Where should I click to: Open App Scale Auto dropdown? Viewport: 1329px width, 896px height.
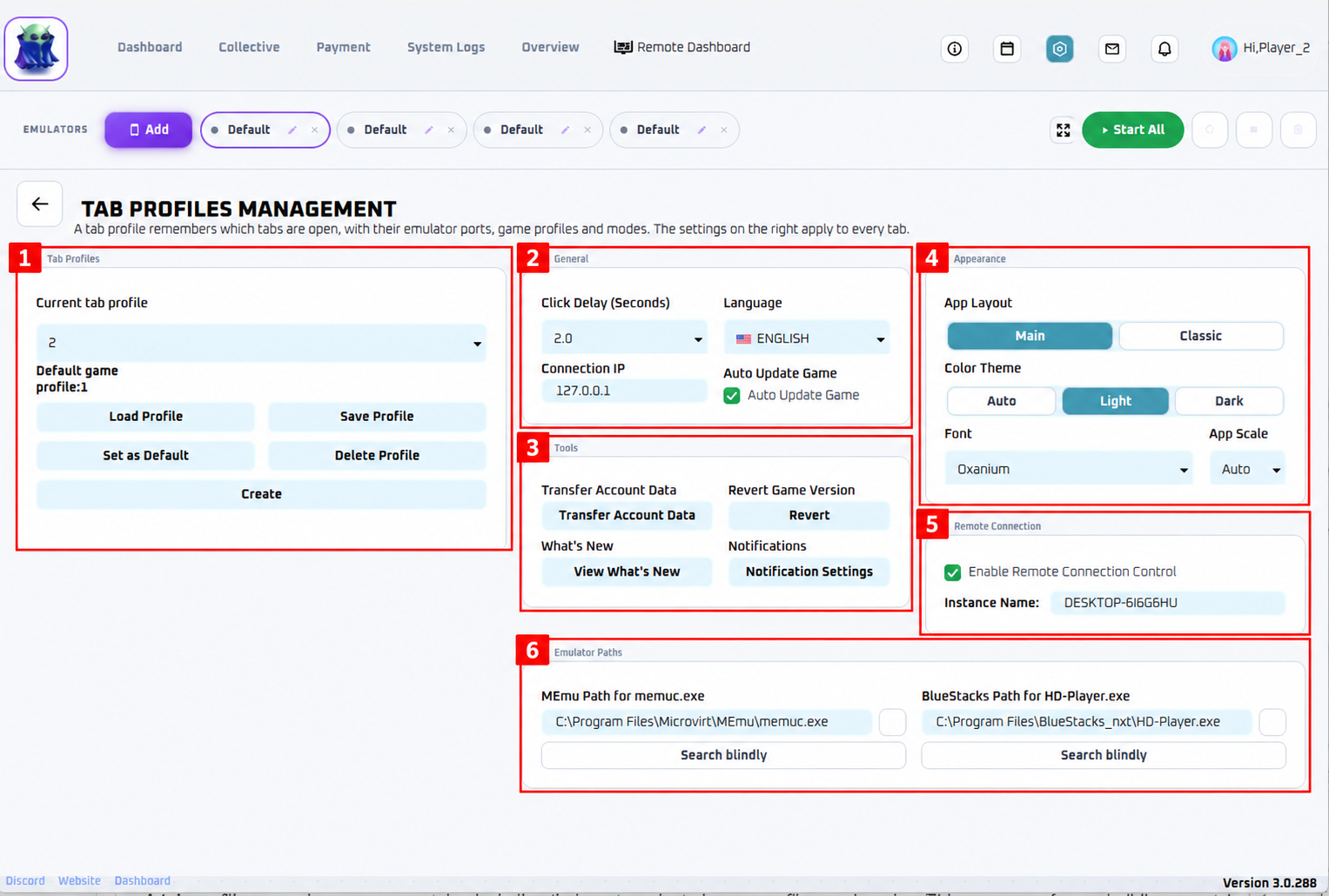click(x=1247, y=469)
